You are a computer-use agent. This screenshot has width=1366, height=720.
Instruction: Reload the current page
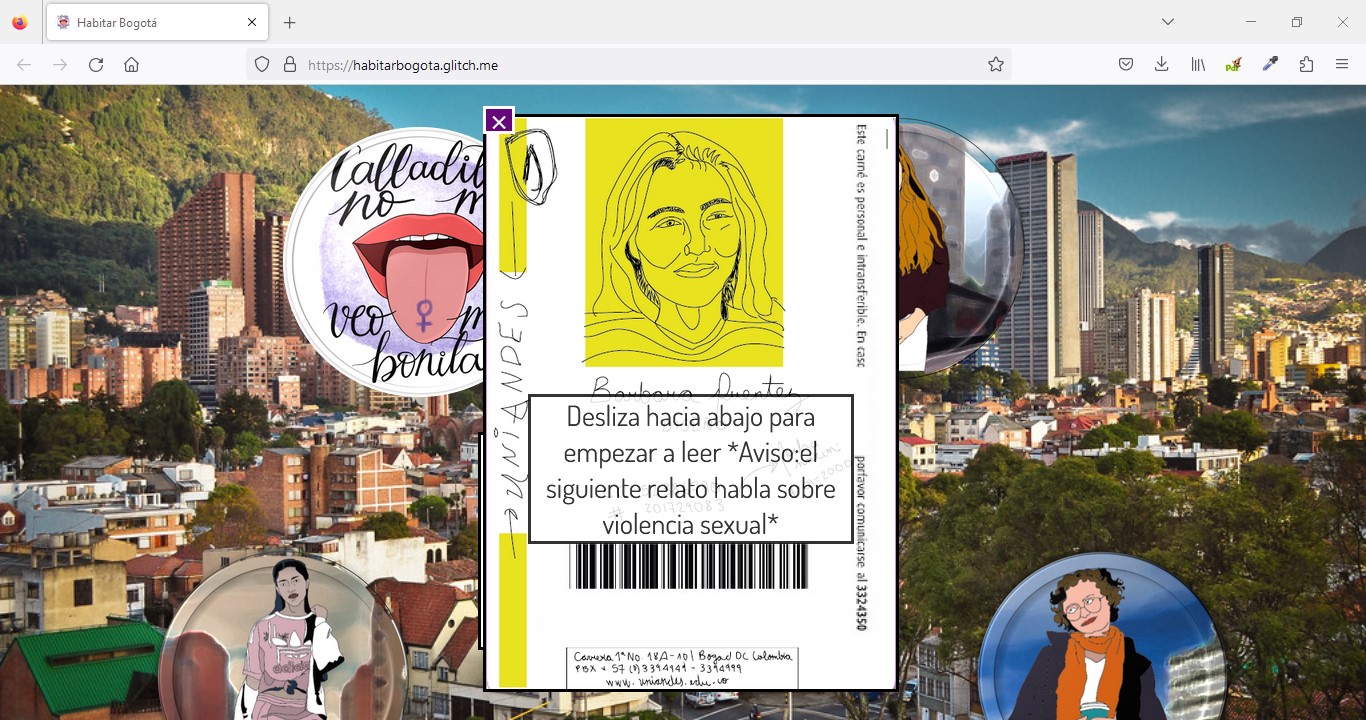(x=96, y=65)
